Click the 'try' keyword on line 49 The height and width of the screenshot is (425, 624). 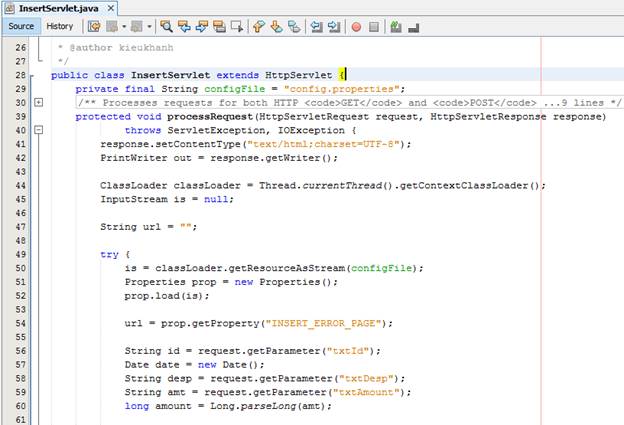click(x=109, y=255)
